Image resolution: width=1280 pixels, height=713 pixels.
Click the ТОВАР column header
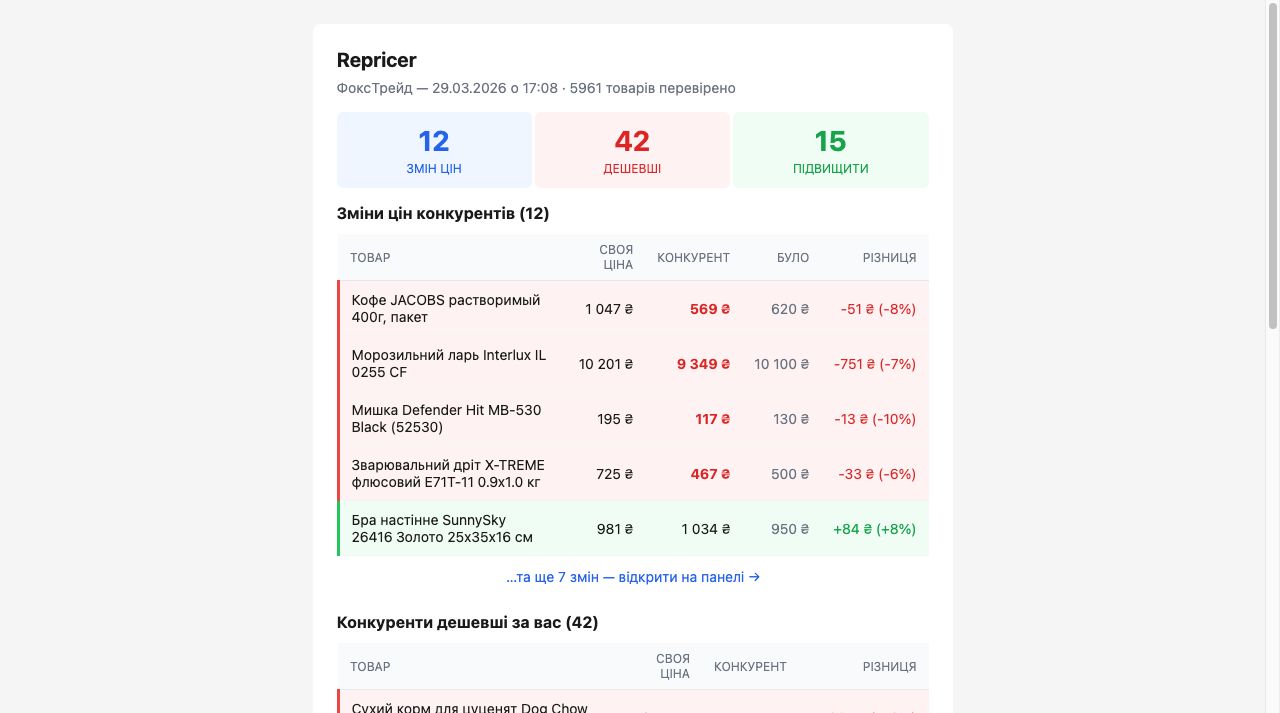[x=370, y=257]
